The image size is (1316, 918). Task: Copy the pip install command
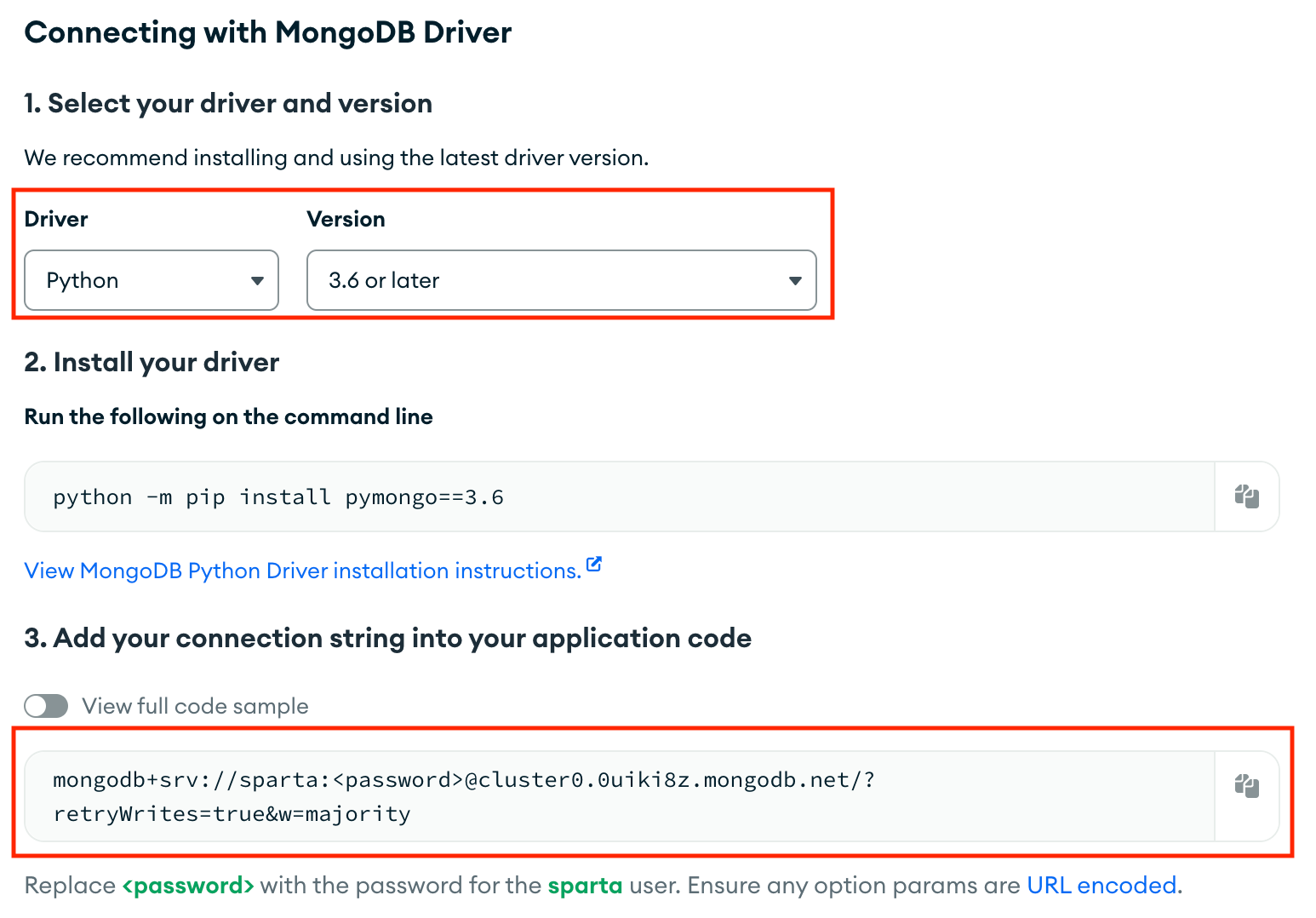1246,496
